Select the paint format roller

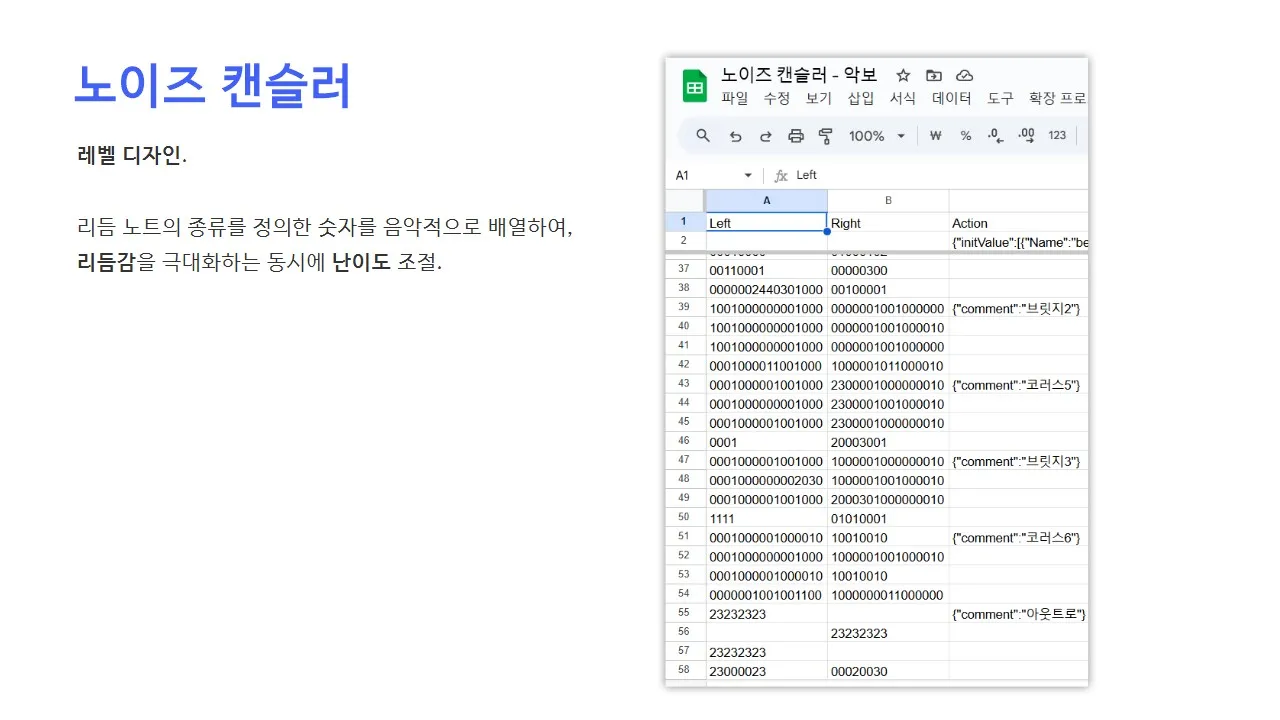pyautogui.click(x=826, y=136)
